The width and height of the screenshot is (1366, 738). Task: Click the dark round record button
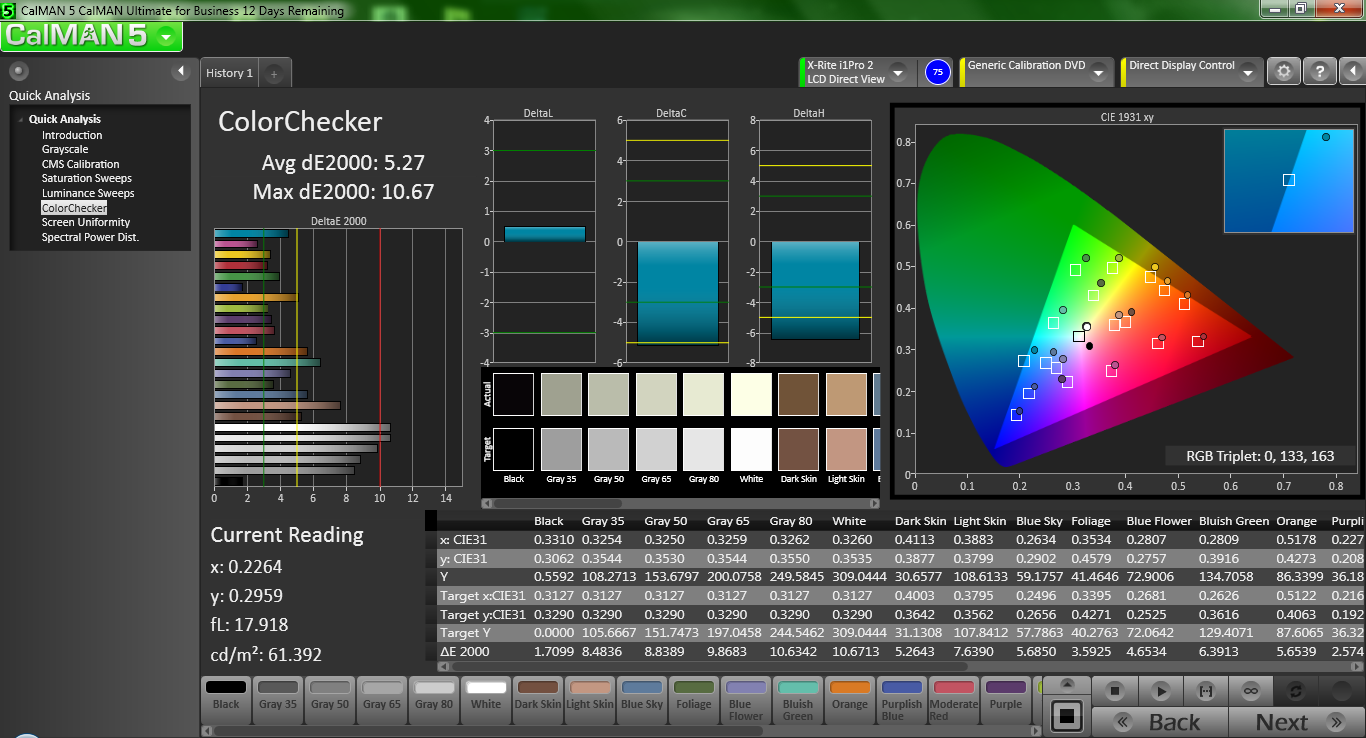click(1341, 691)
